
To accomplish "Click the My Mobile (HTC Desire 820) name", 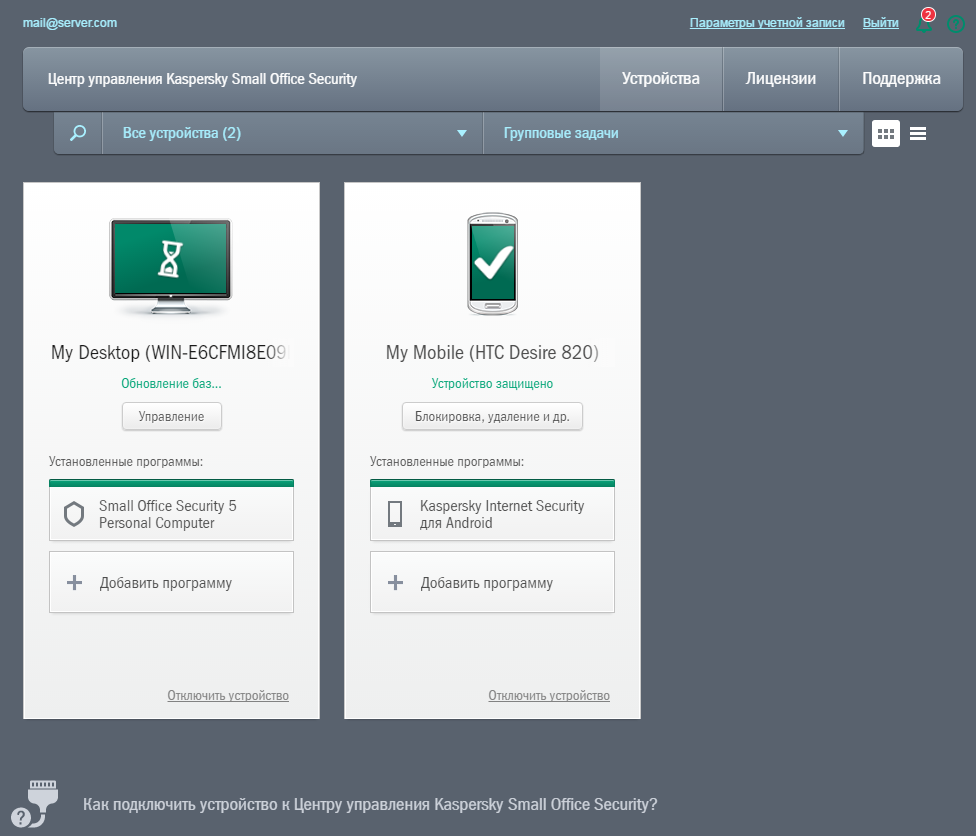I will coord(492,352).
